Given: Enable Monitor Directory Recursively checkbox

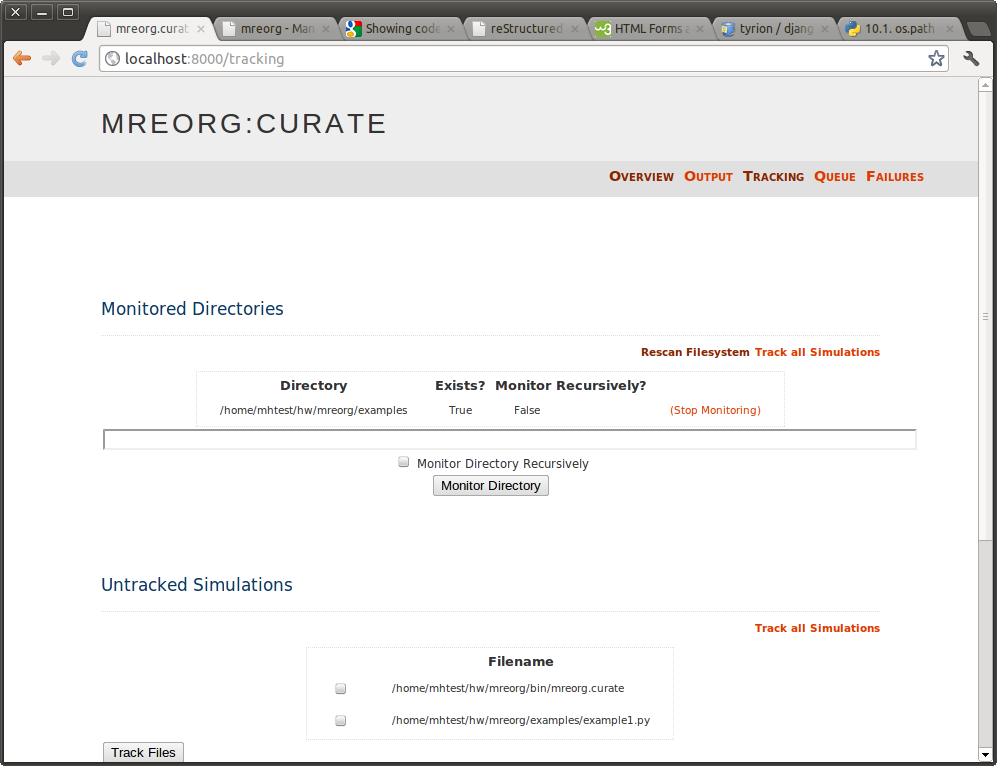Looking at the screenshot, I should pos(404,462).
